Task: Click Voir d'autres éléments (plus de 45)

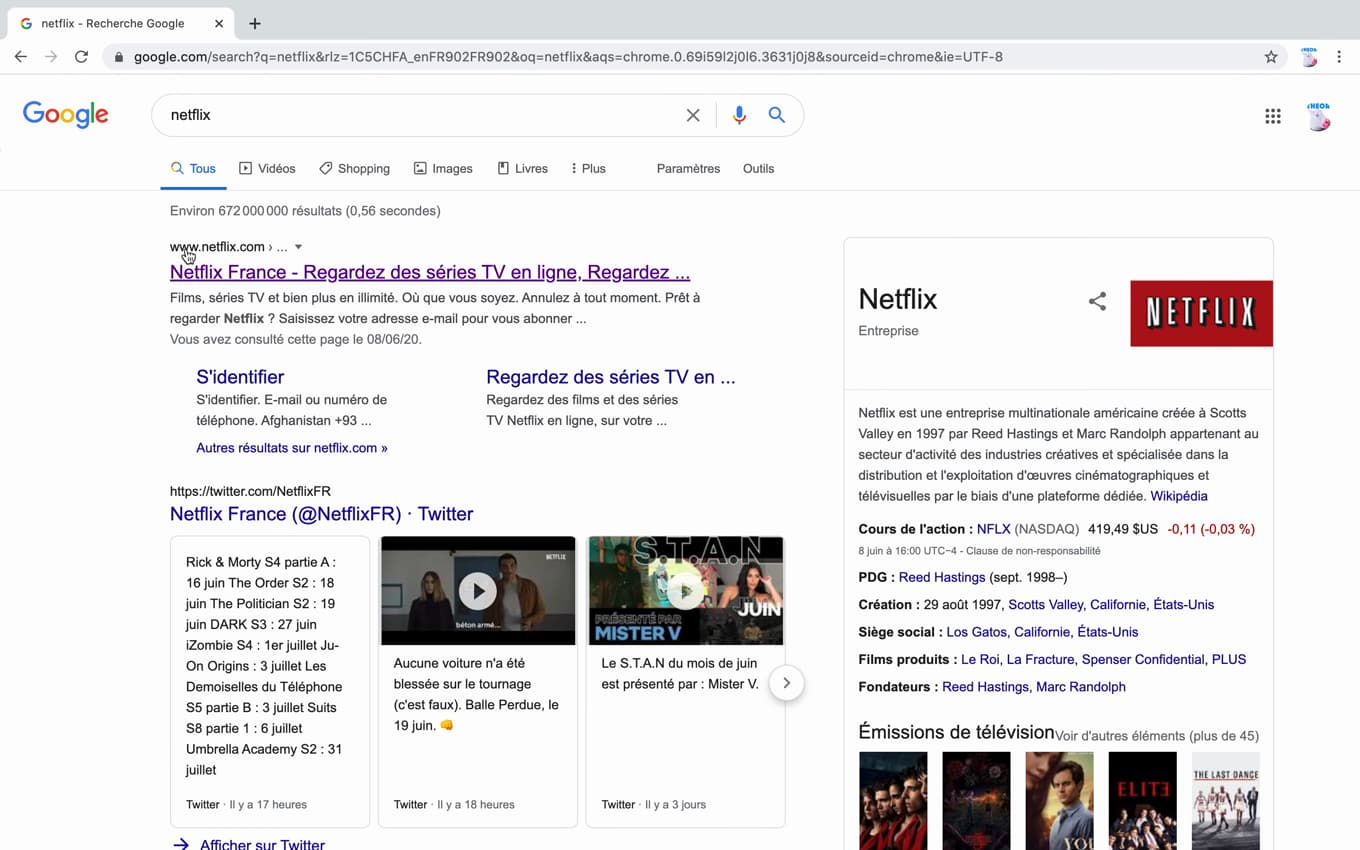Action: [1157, 736]
